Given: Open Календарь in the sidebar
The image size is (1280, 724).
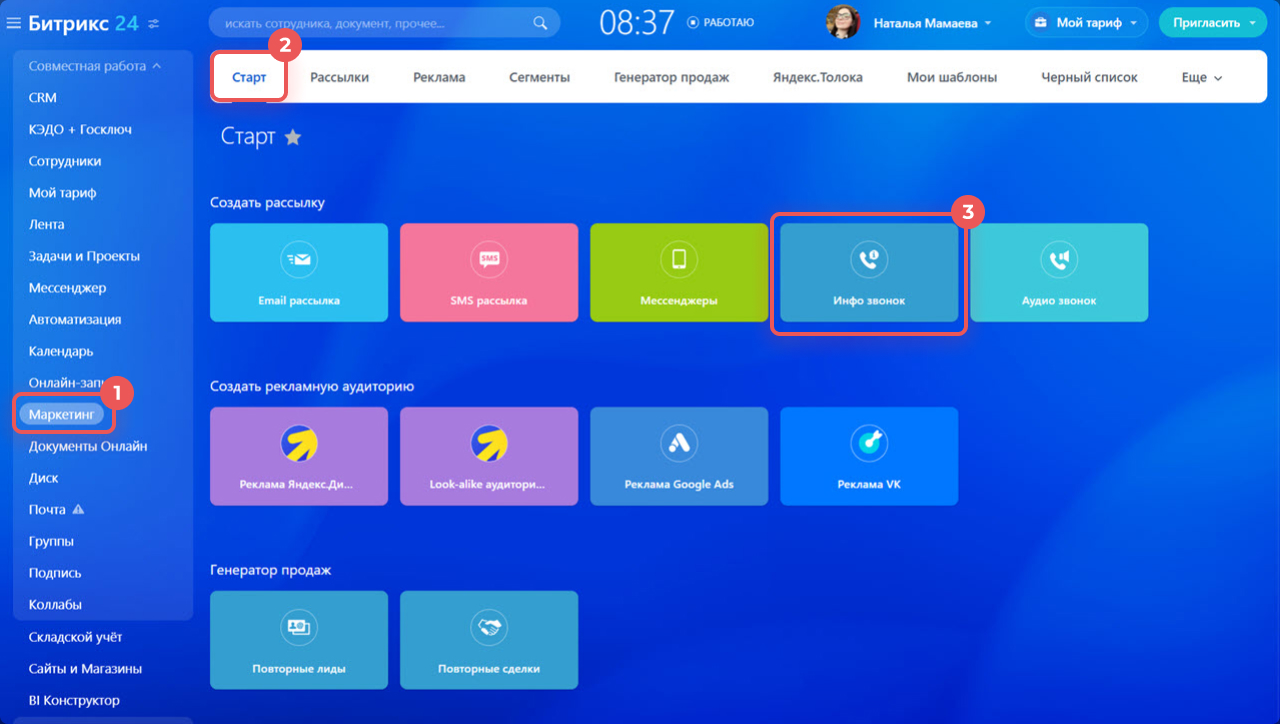Looking at the screenshot, I should tap(61, 351).
